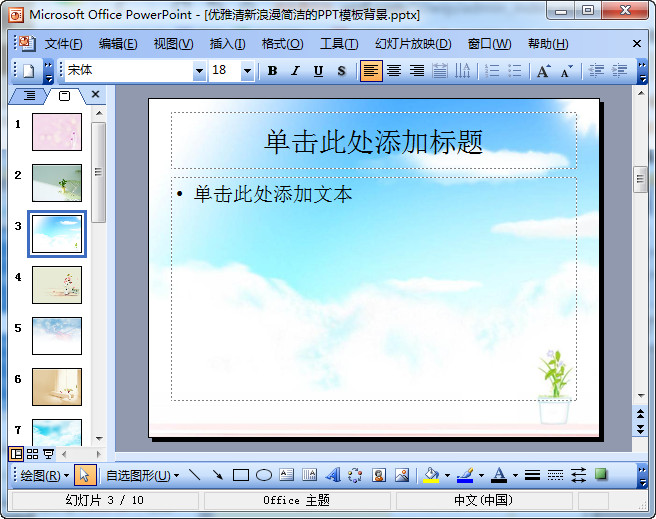This screenshot has width=656, height=519.
Task: Open the 自选图形(U) AutoShapes menu
Action: [142, 475]
